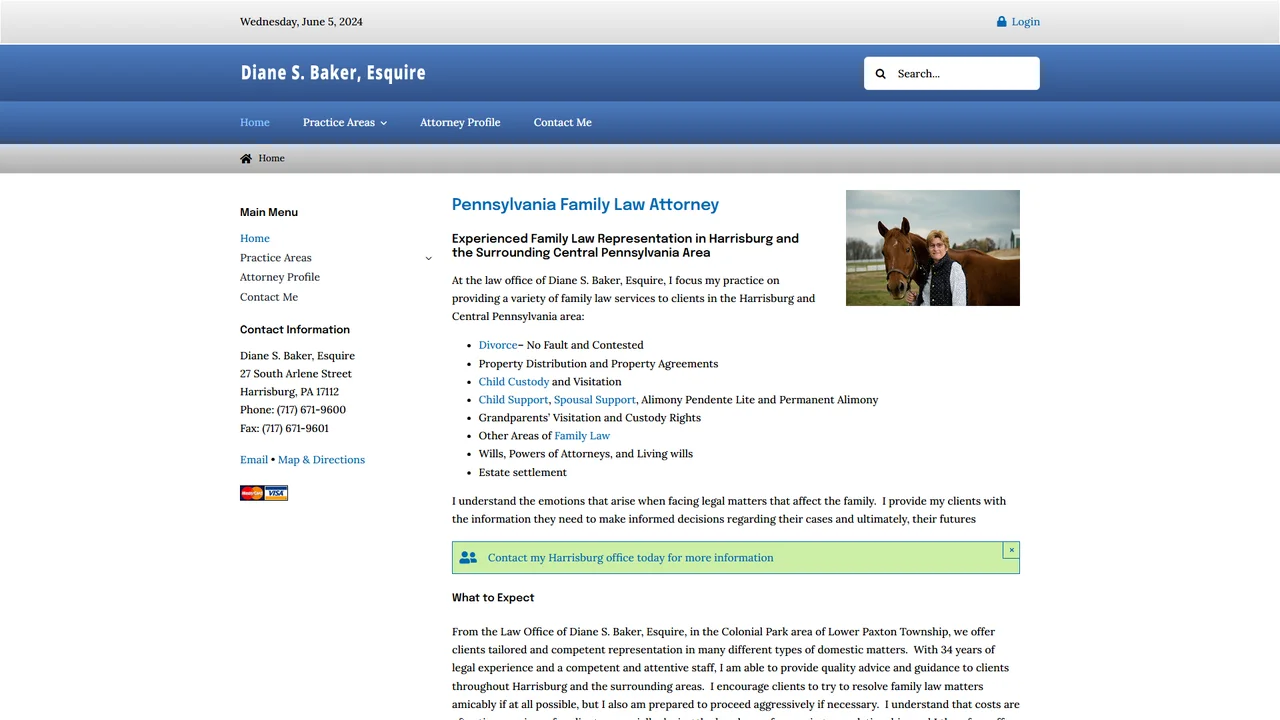Open the Map & Directions link
1280x720 pixels.
tap(321, 460)
